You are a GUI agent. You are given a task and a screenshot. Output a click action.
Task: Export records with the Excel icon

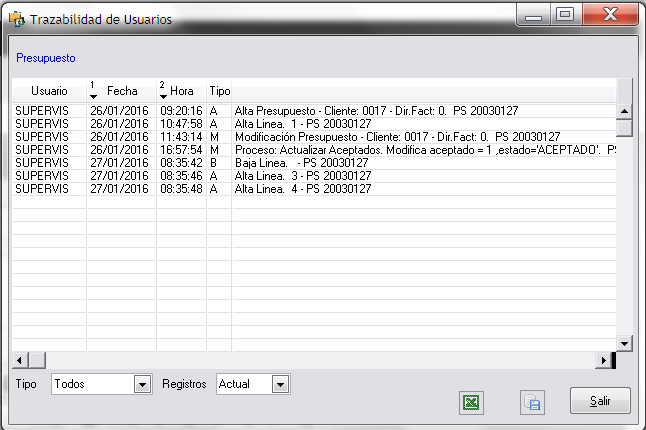pyautogui.click(x=471, y=402)
